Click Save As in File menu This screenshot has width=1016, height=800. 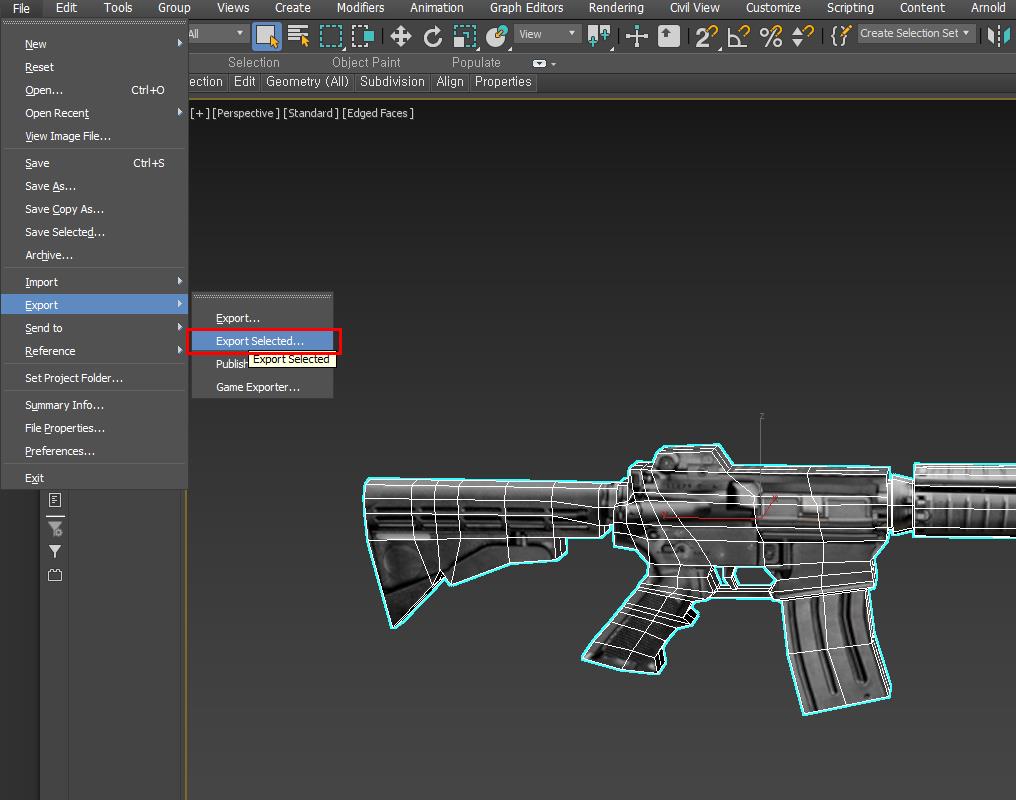(x=50, y=186)
